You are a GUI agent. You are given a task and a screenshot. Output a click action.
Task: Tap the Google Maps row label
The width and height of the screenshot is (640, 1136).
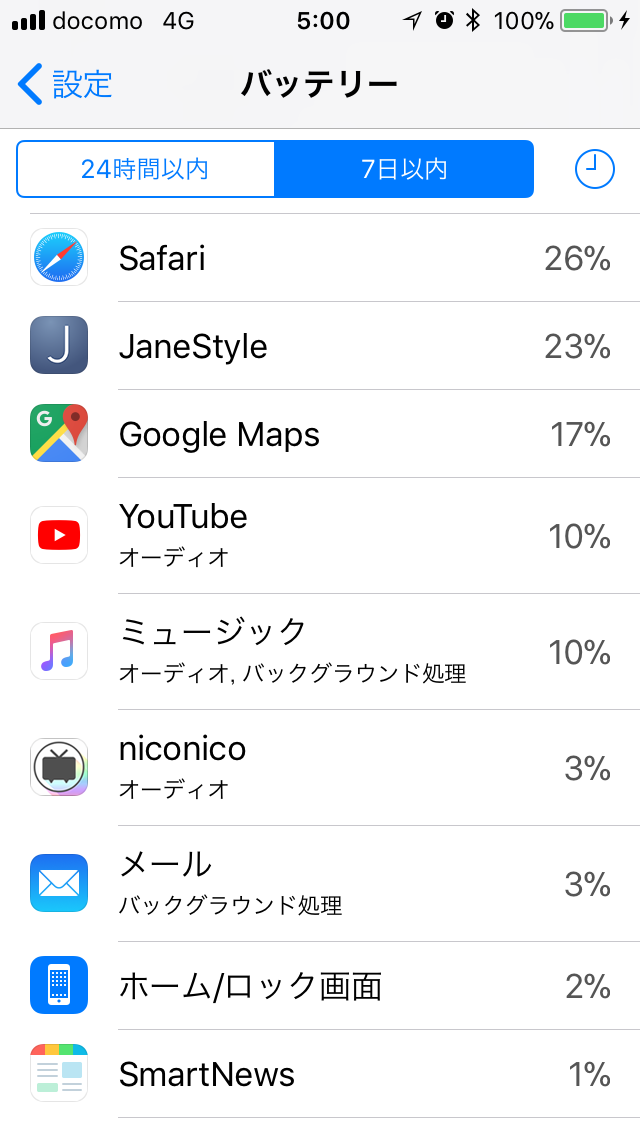(219, 435)
